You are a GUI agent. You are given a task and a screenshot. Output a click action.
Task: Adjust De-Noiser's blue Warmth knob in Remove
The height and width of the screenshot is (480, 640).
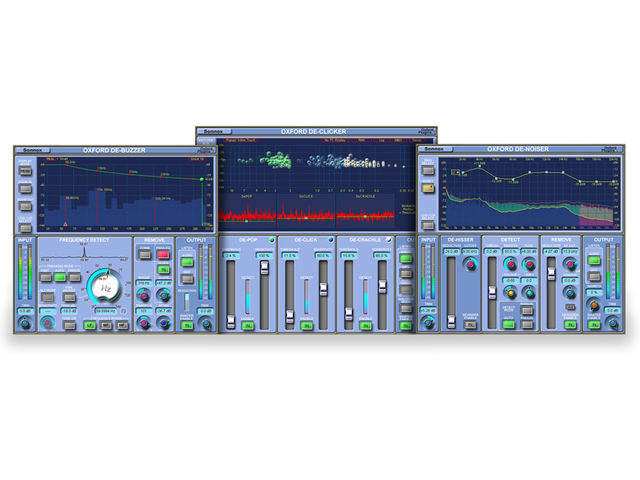tap(570, 293)
